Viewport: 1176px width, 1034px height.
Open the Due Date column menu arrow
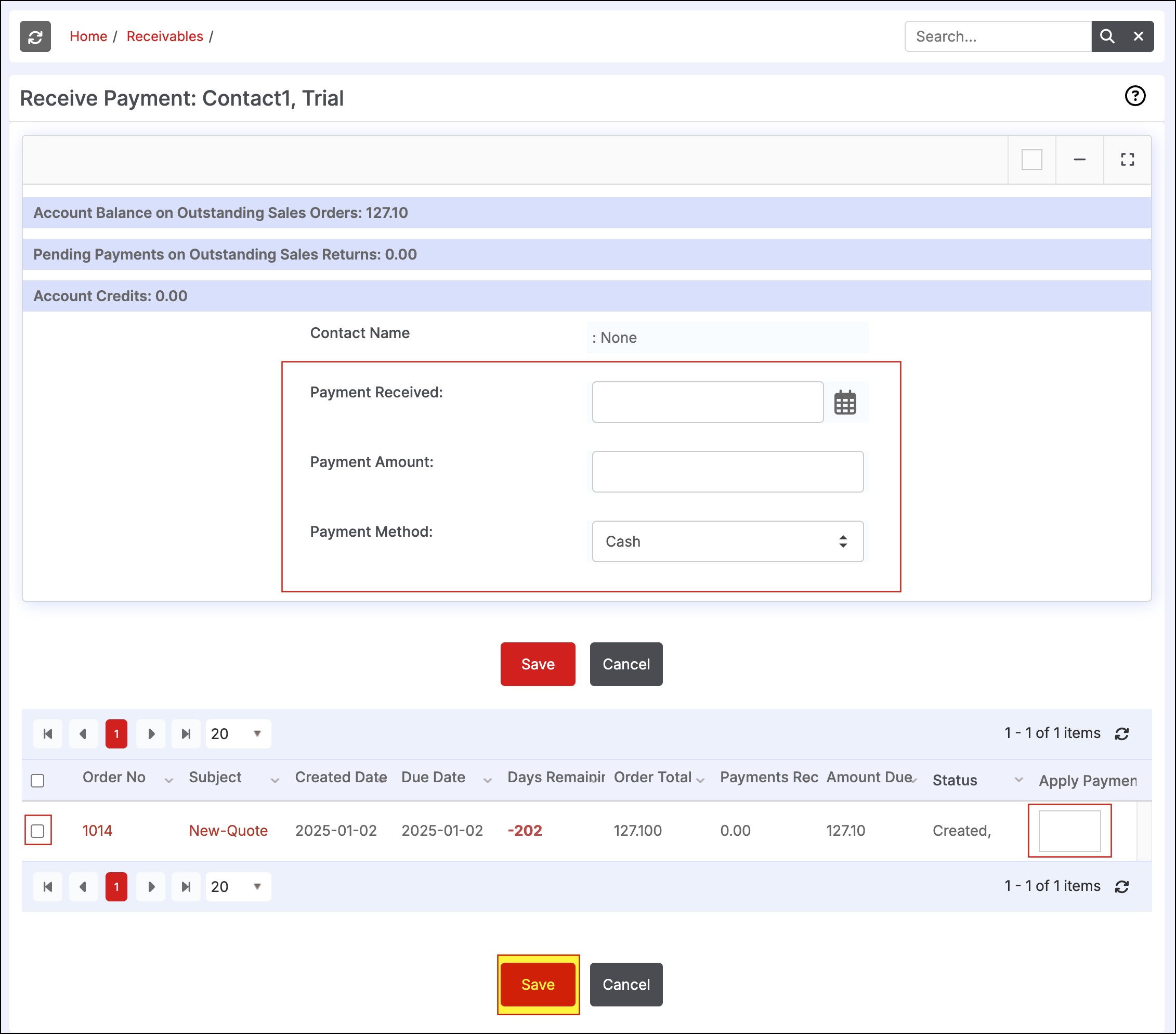coord(487,781)
